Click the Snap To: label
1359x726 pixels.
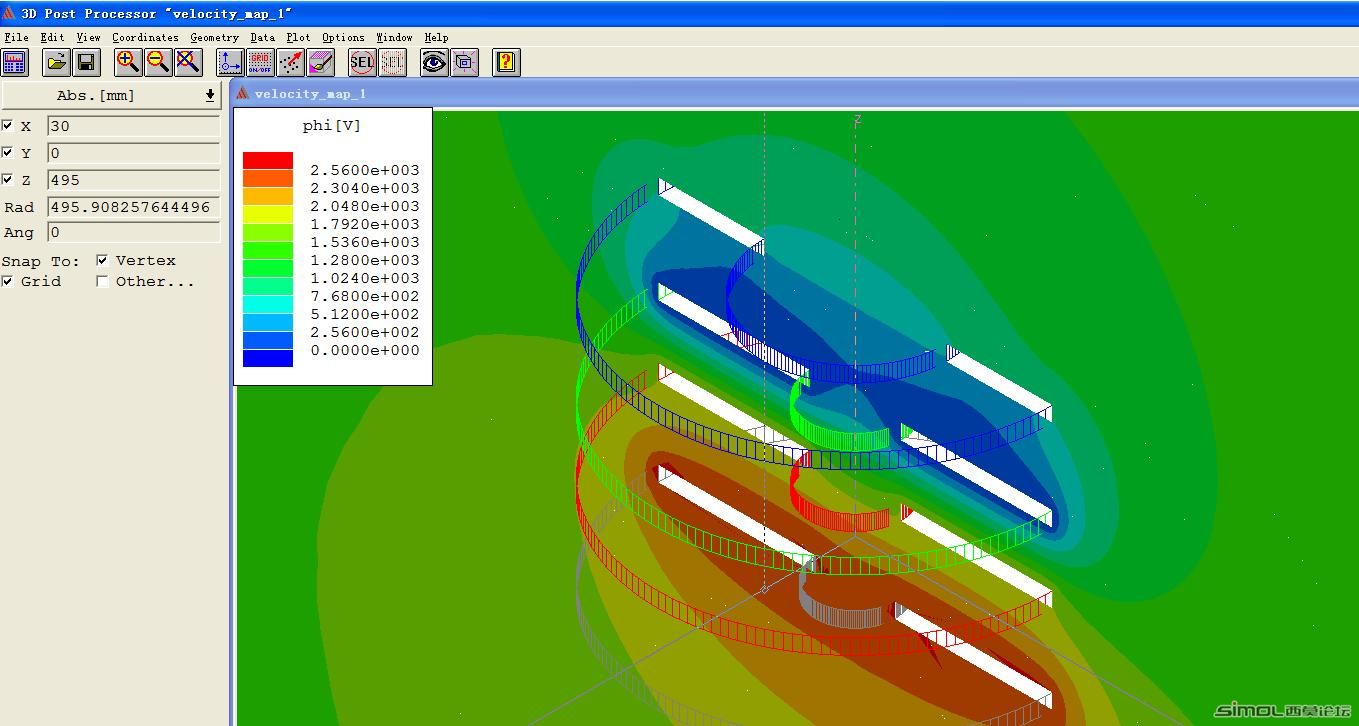click(40, 260)
